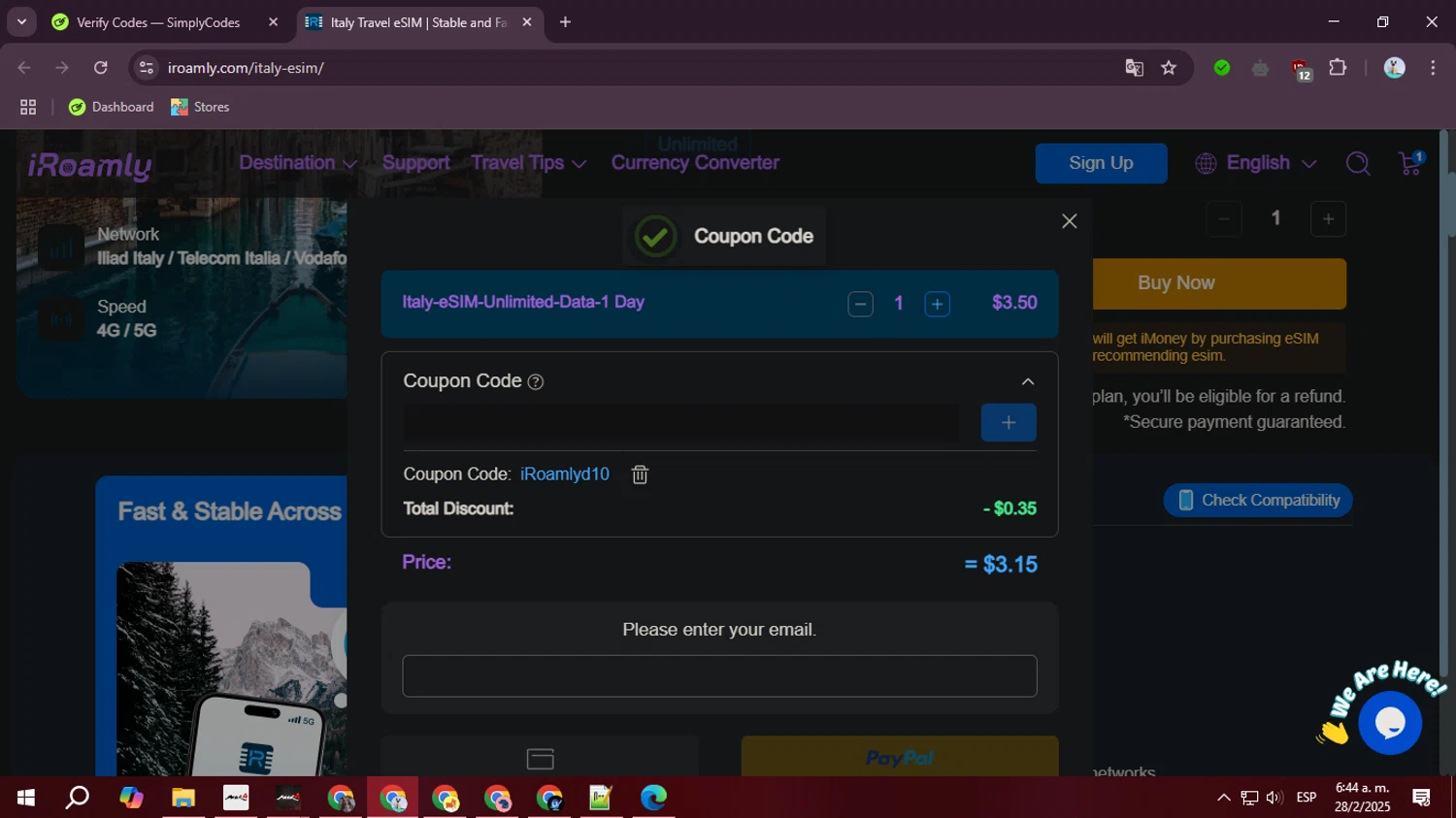Open the volume control
Viewport: 1456px width, 818px height.
click(x=1274, y=798)
